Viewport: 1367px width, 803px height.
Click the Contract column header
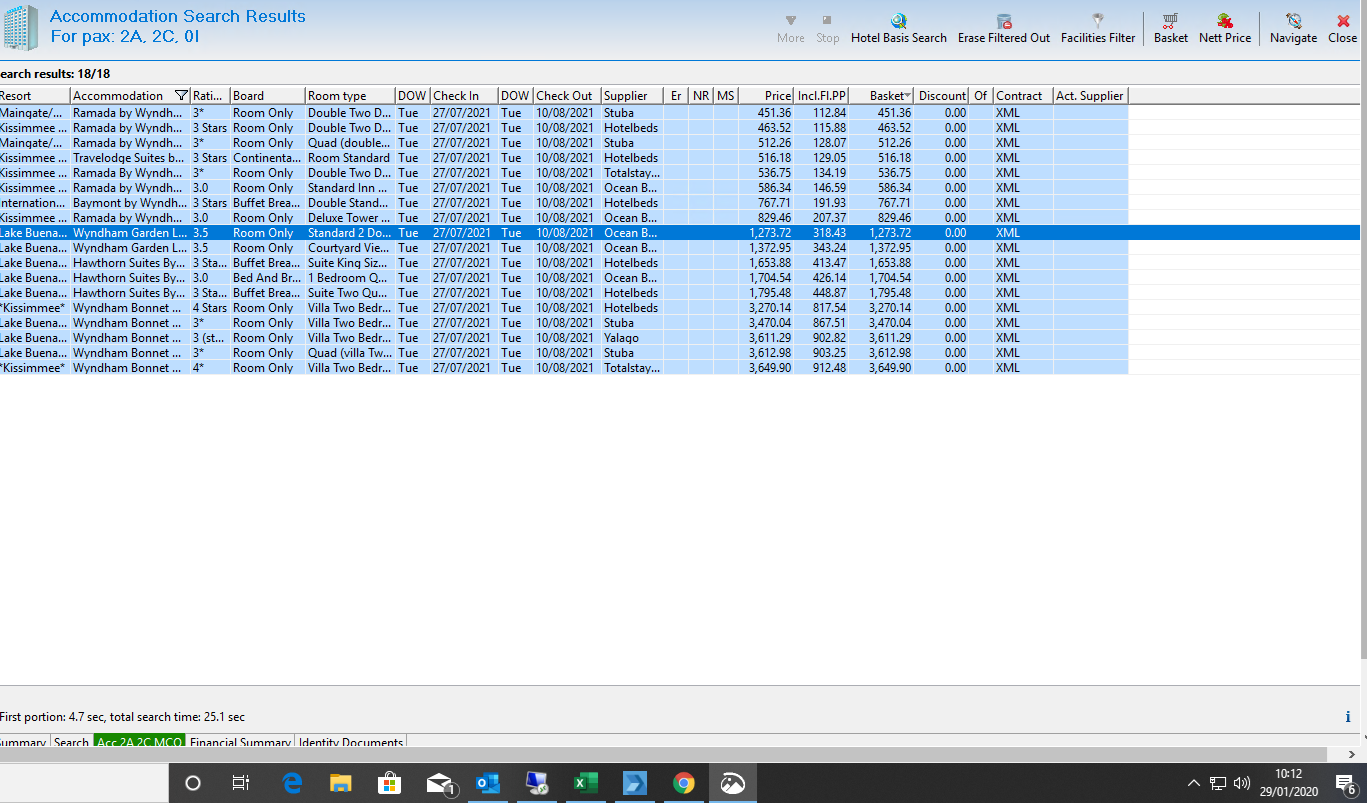pyautogui.click(x=1023, y=96)
